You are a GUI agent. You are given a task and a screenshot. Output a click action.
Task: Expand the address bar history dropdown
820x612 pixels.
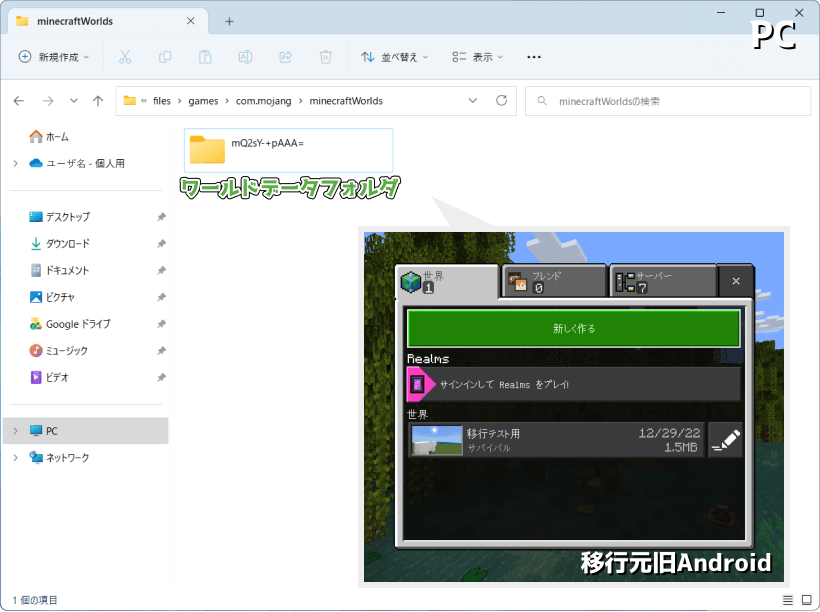pyautogui.click(x=473, y=100)
